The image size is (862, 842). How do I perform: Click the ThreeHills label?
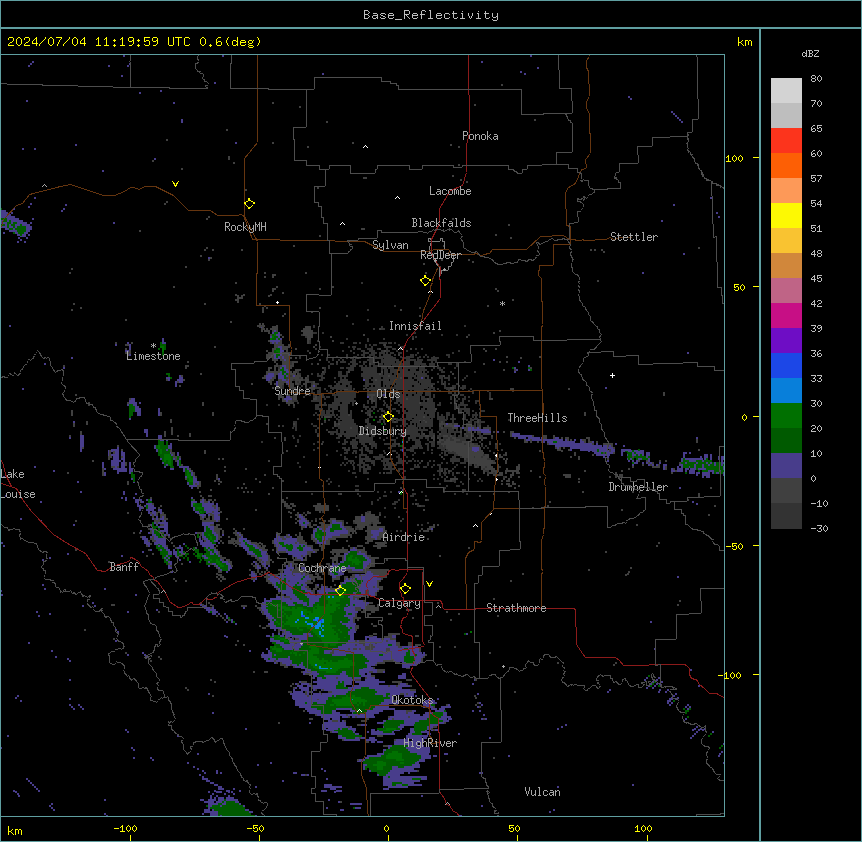537,418
